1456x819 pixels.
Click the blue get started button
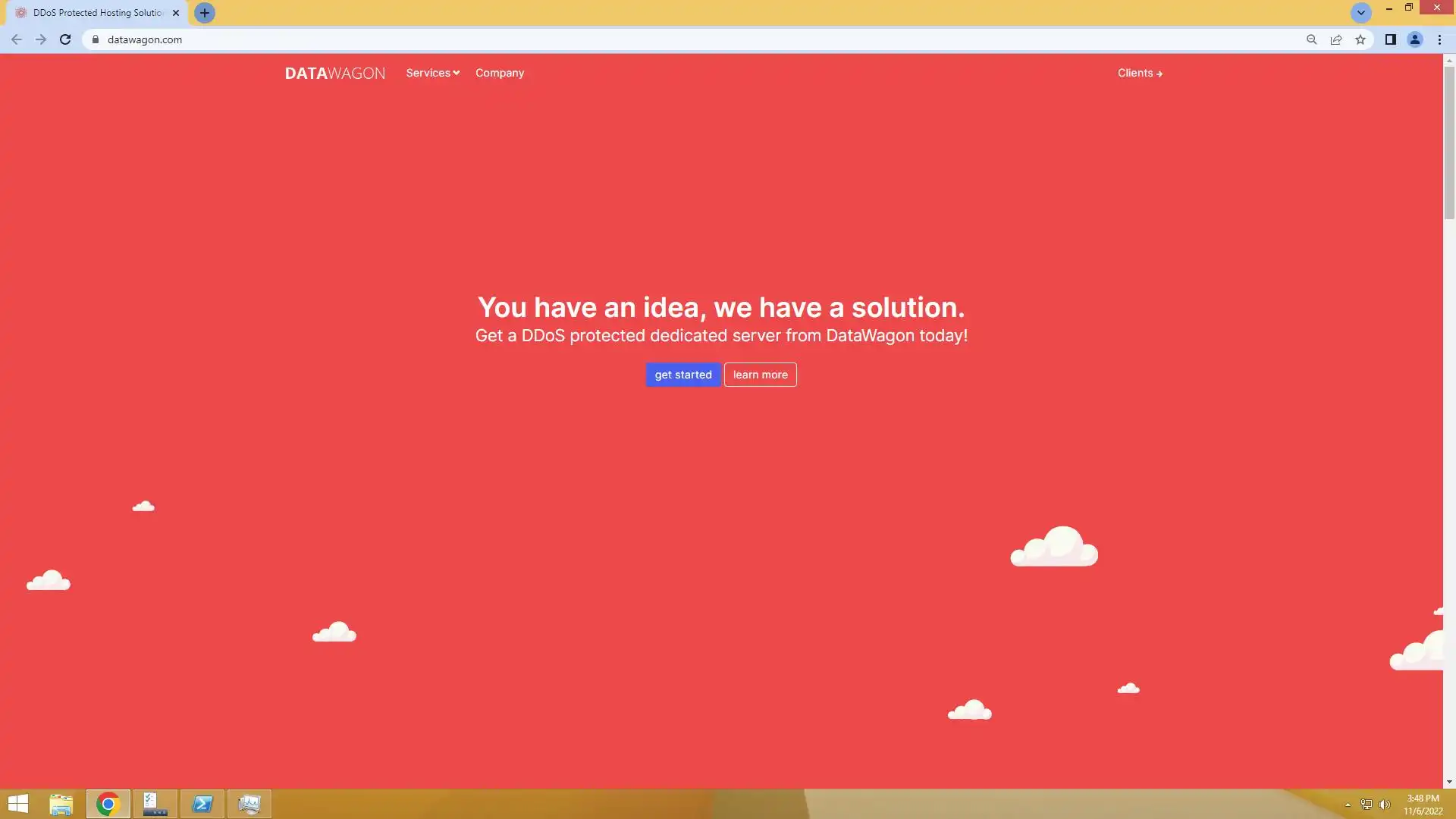point(682,375)
